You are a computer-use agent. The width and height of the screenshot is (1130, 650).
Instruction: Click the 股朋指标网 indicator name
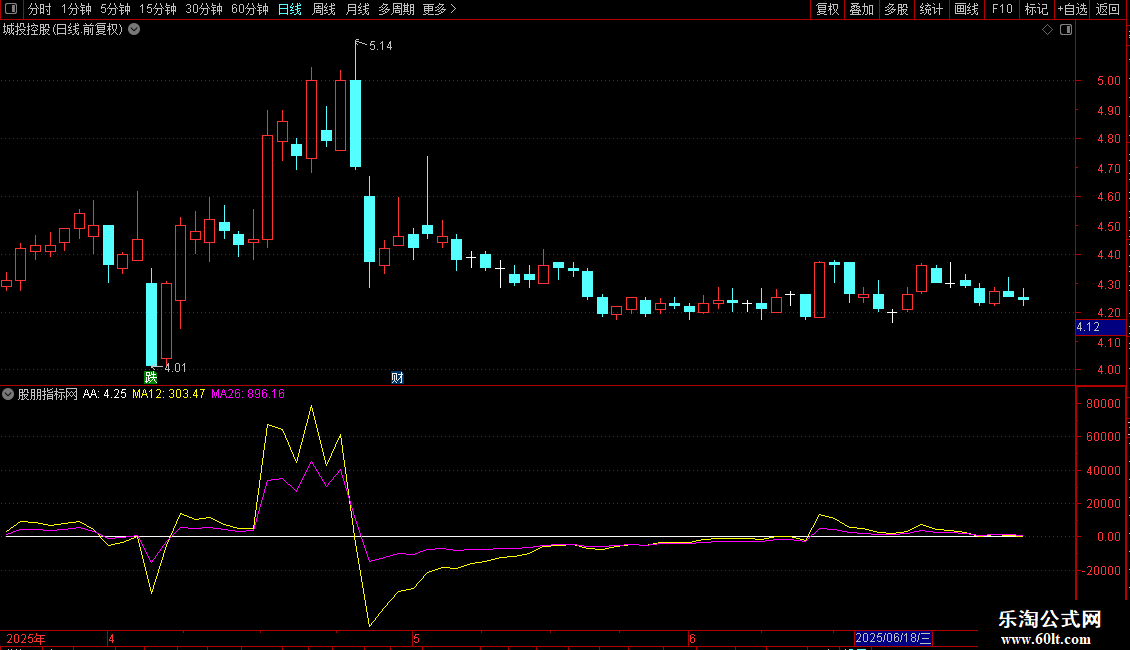coord(48,394)
